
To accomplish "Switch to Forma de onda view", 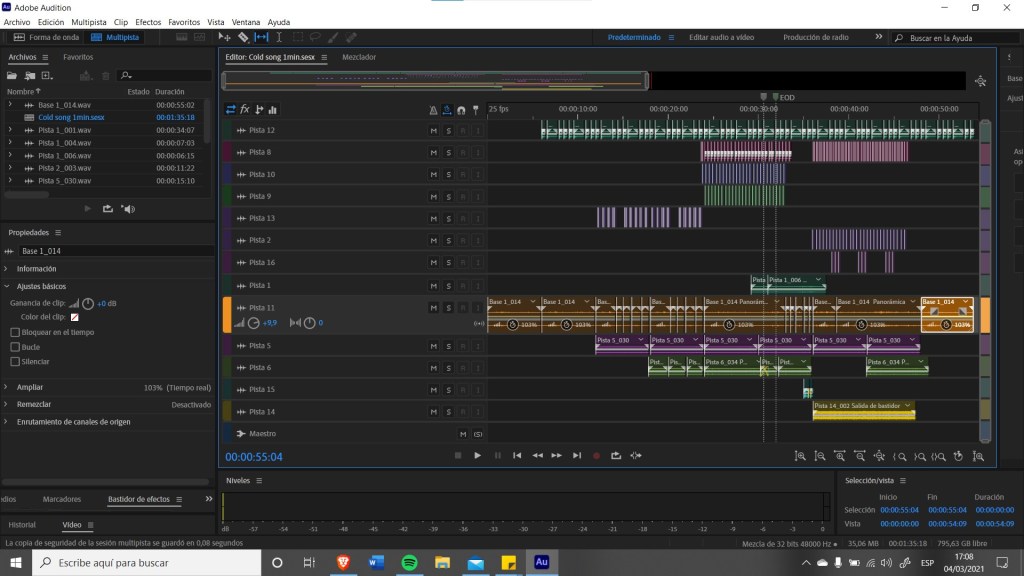I will pos(46,37).
